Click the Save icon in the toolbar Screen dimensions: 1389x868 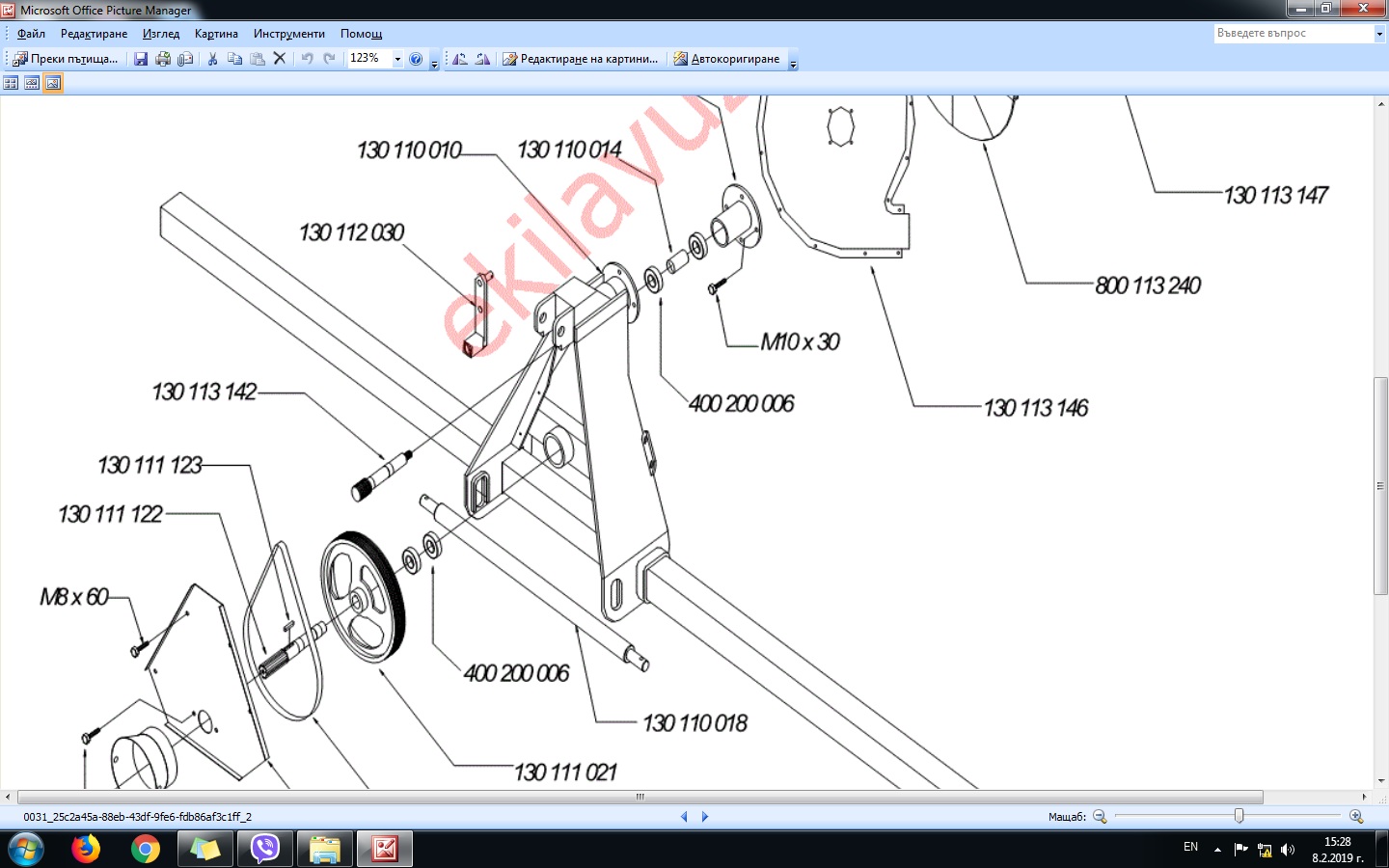[141, 59]
